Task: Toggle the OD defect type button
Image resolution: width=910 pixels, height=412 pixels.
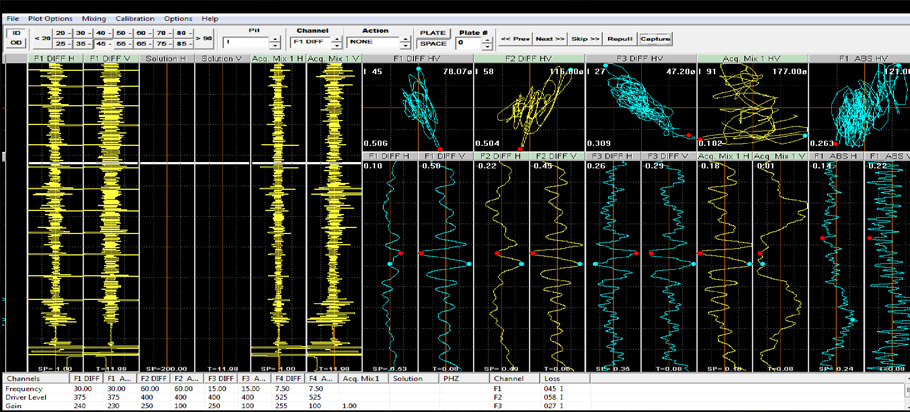Action: coord(15,44)
